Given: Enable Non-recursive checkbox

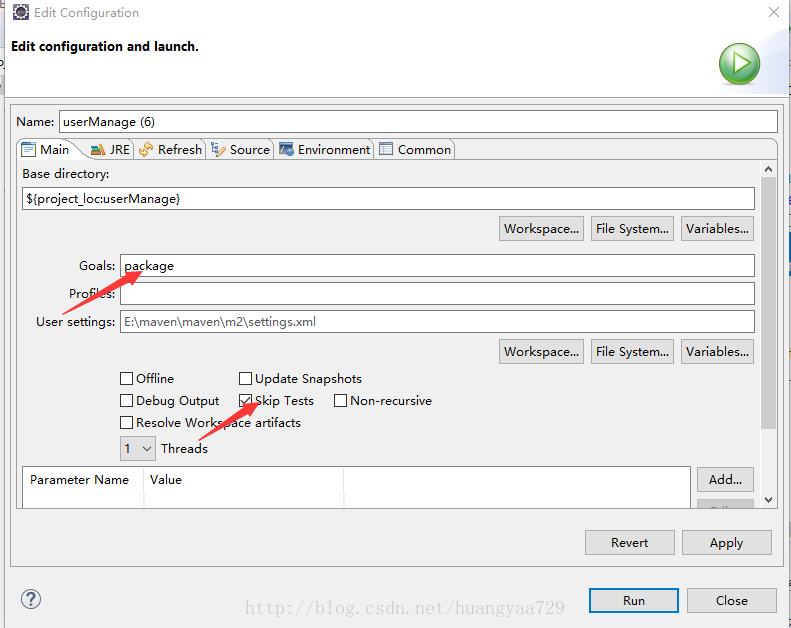Looking at the screenshot, I should tap(341, 401).
